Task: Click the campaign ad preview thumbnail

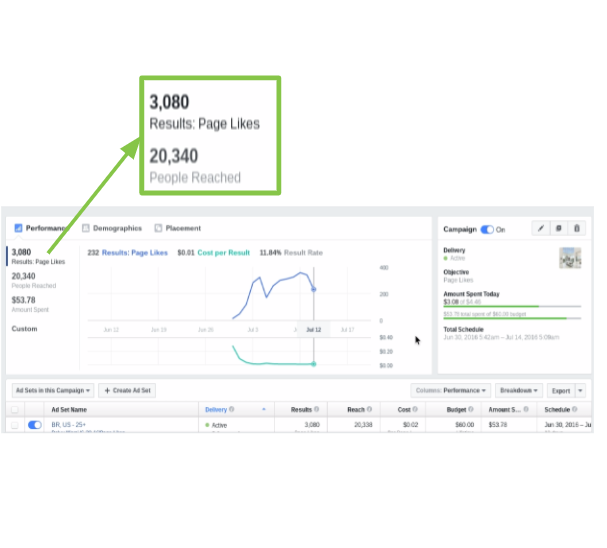Action: pyautogui.click(x=569, y=257)
